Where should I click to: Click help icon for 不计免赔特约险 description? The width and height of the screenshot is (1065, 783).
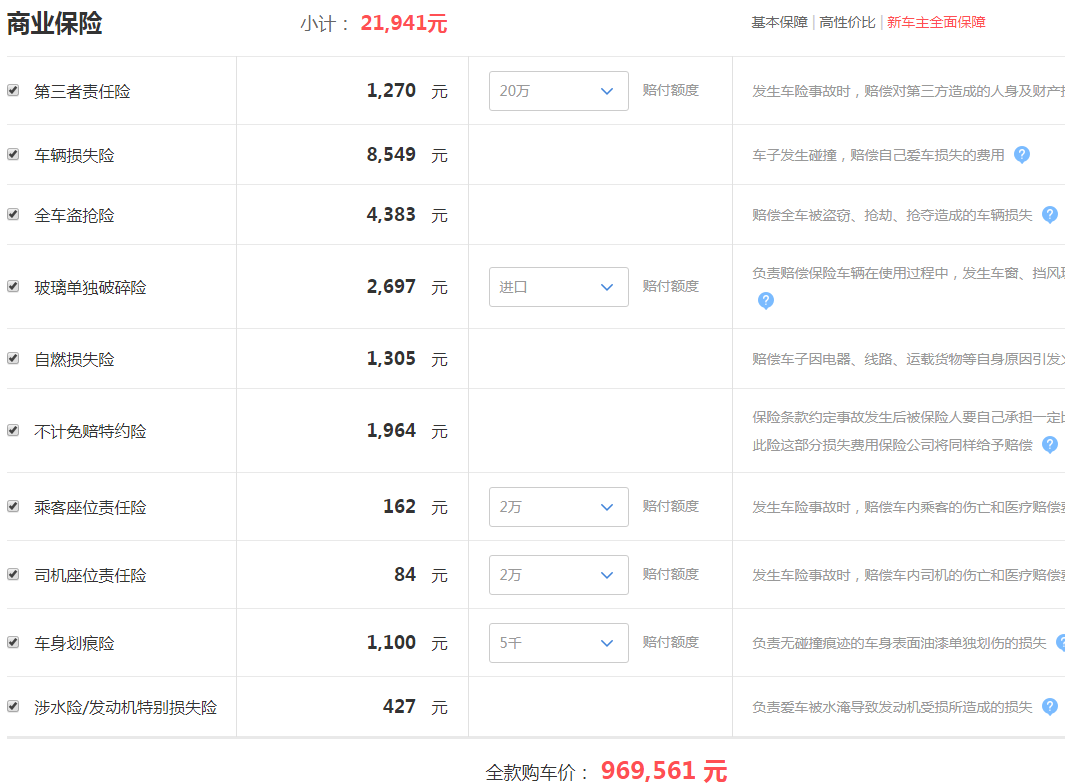1049,445
